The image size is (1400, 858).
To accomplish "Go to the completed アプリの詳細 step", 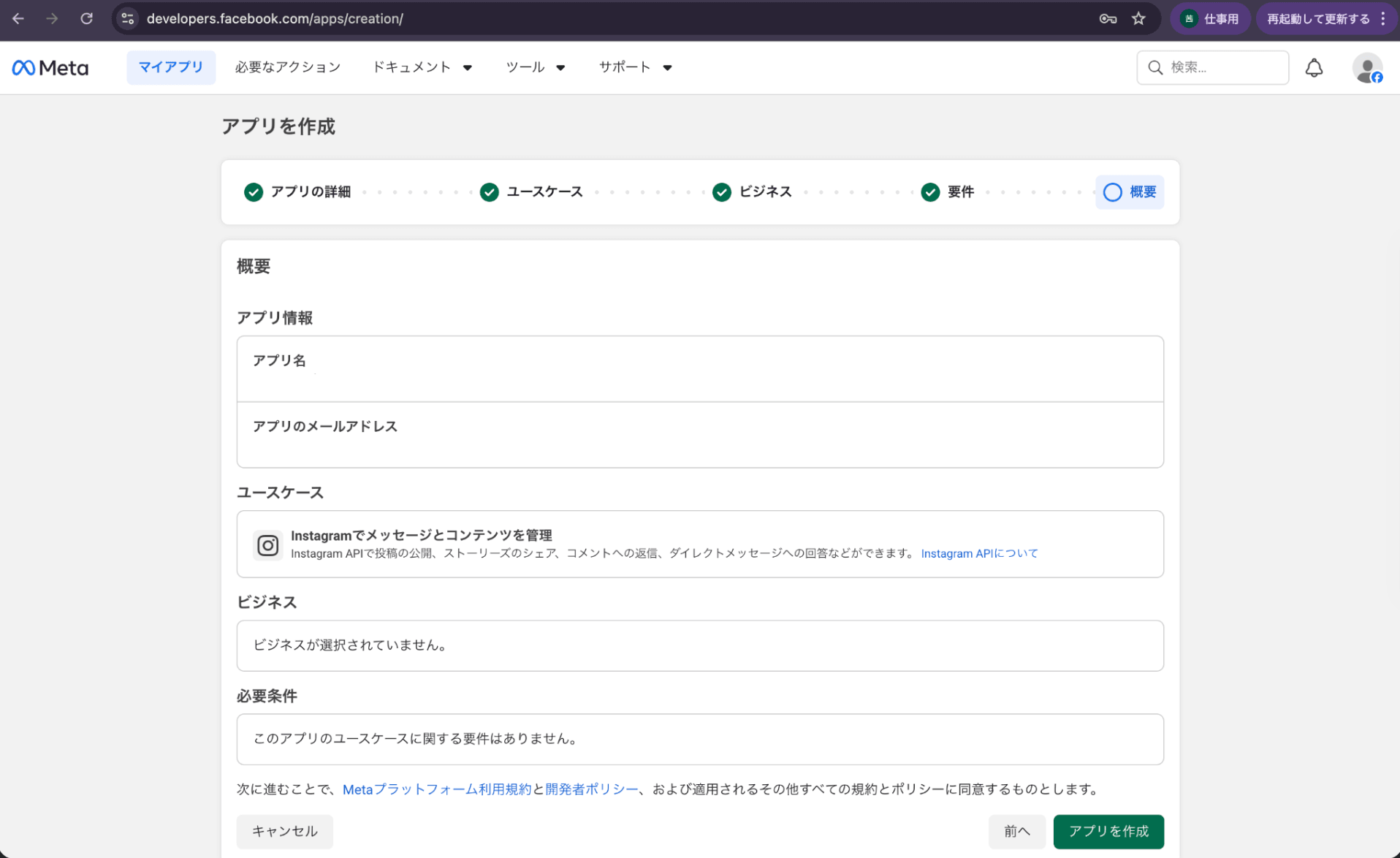I will coord(297,192).
